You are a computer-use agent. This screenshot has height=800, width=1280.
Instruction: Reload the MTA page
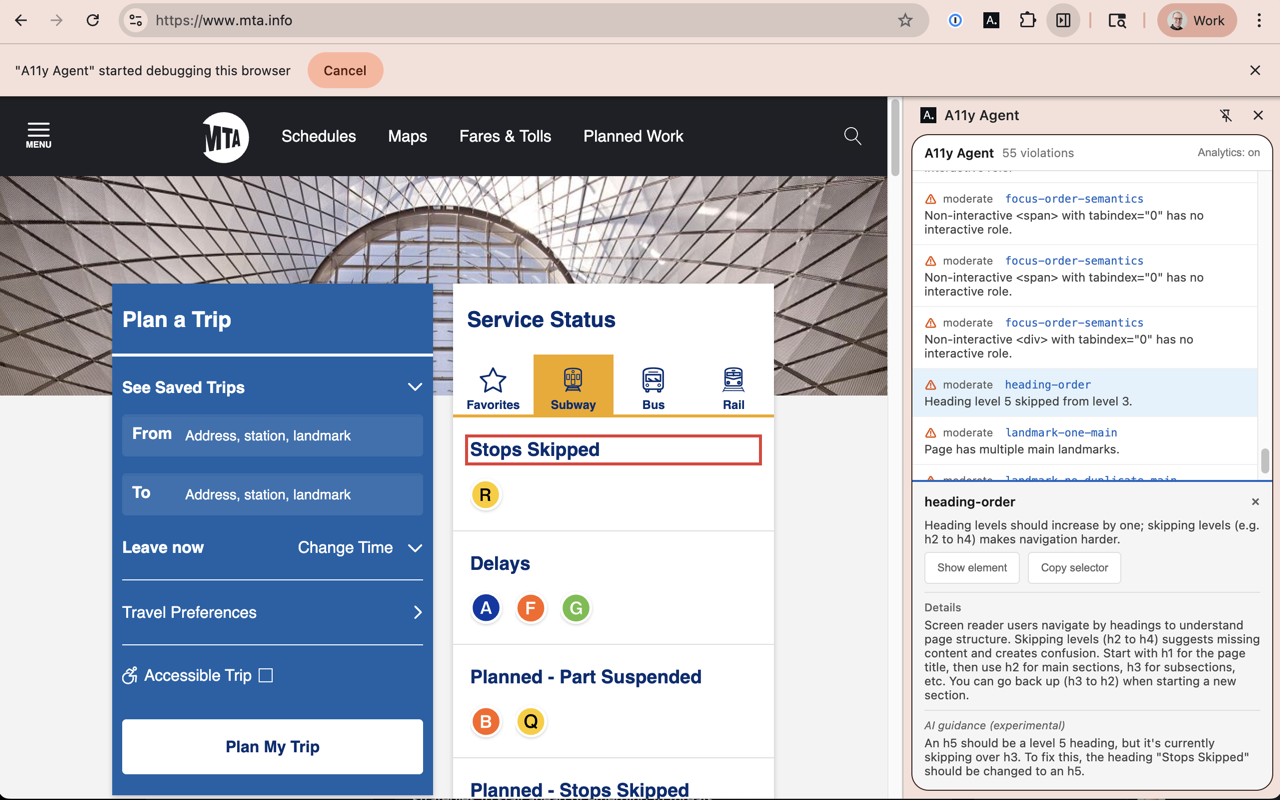point(93,20)
